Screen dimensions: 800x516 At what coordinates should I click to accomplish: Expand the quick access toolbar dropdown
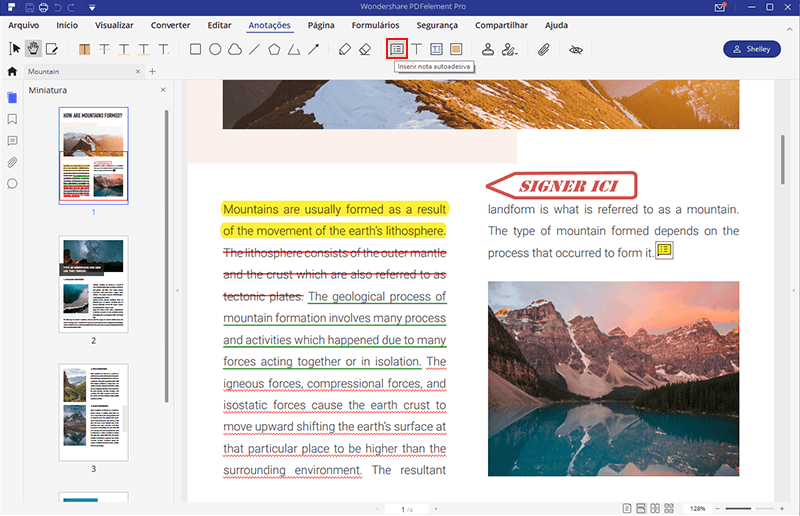[x=92, y=8]
